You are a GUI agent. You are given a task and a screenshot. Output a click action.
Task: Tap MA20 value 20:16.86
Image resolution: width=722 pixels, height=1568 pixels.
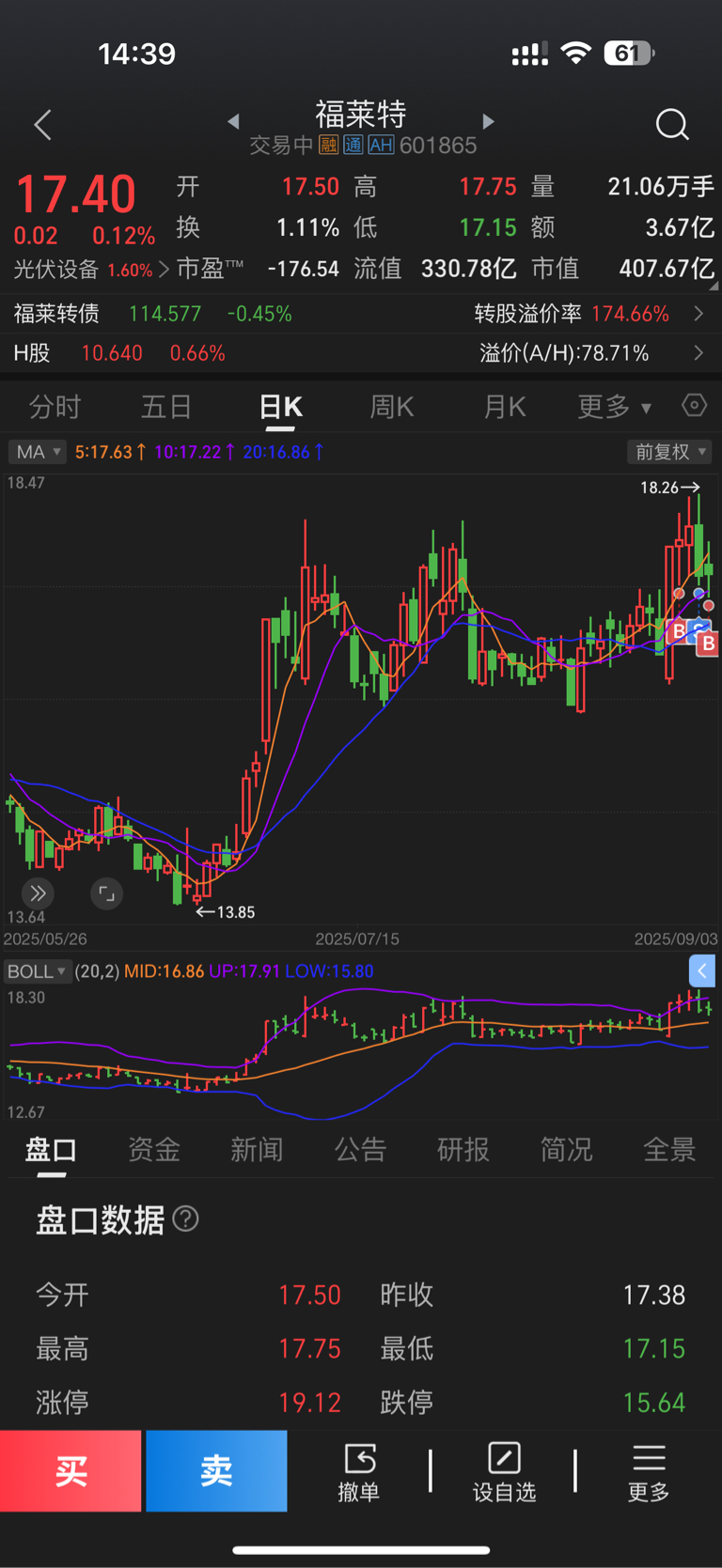click(284, 452)
